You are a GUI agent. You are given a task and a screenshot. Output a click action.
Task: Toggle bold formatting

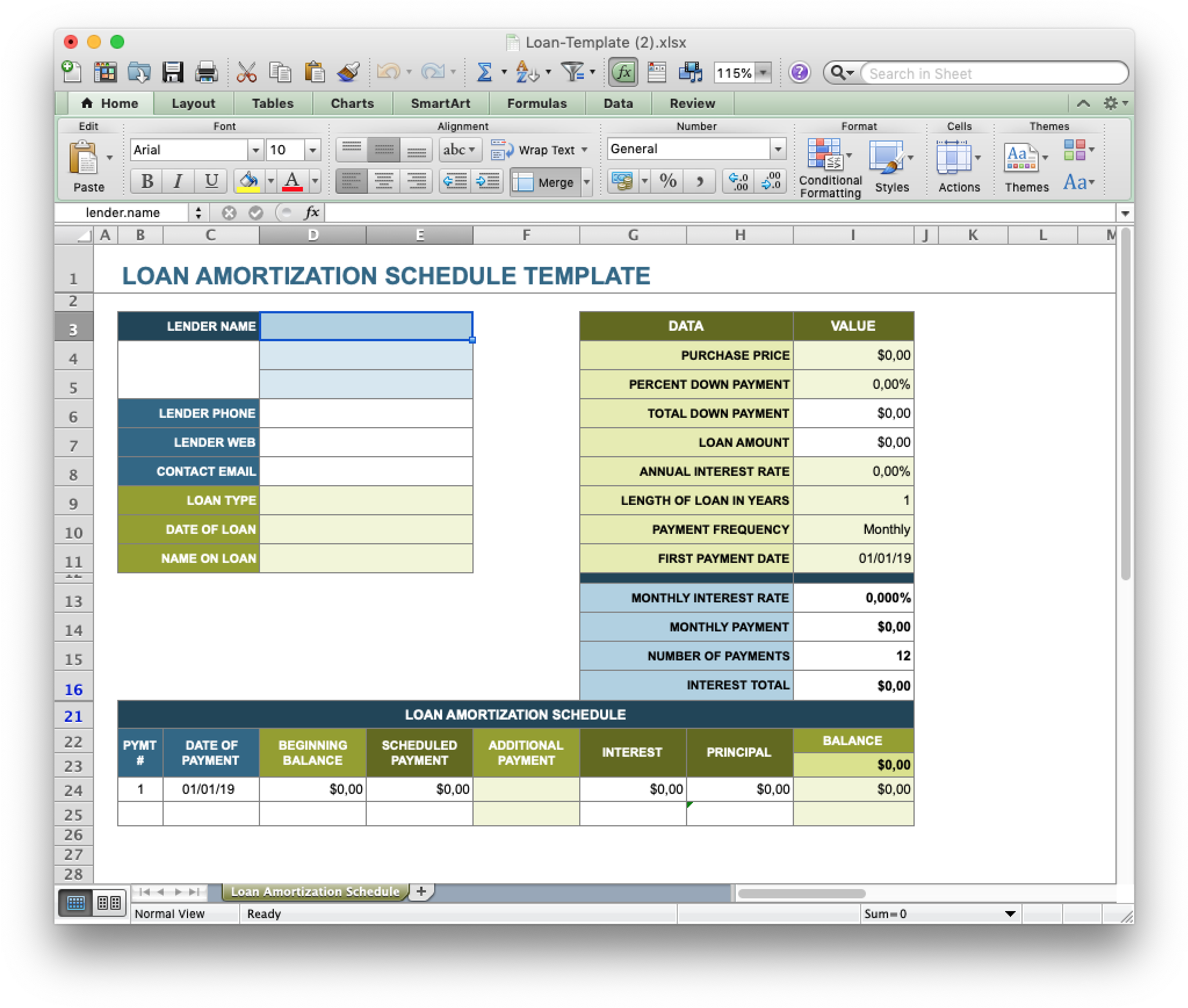[x=146, y=181]
